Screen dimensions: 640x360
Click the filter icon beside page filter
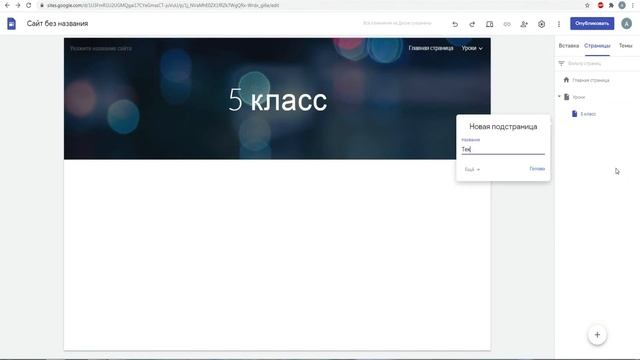(561, 63)
